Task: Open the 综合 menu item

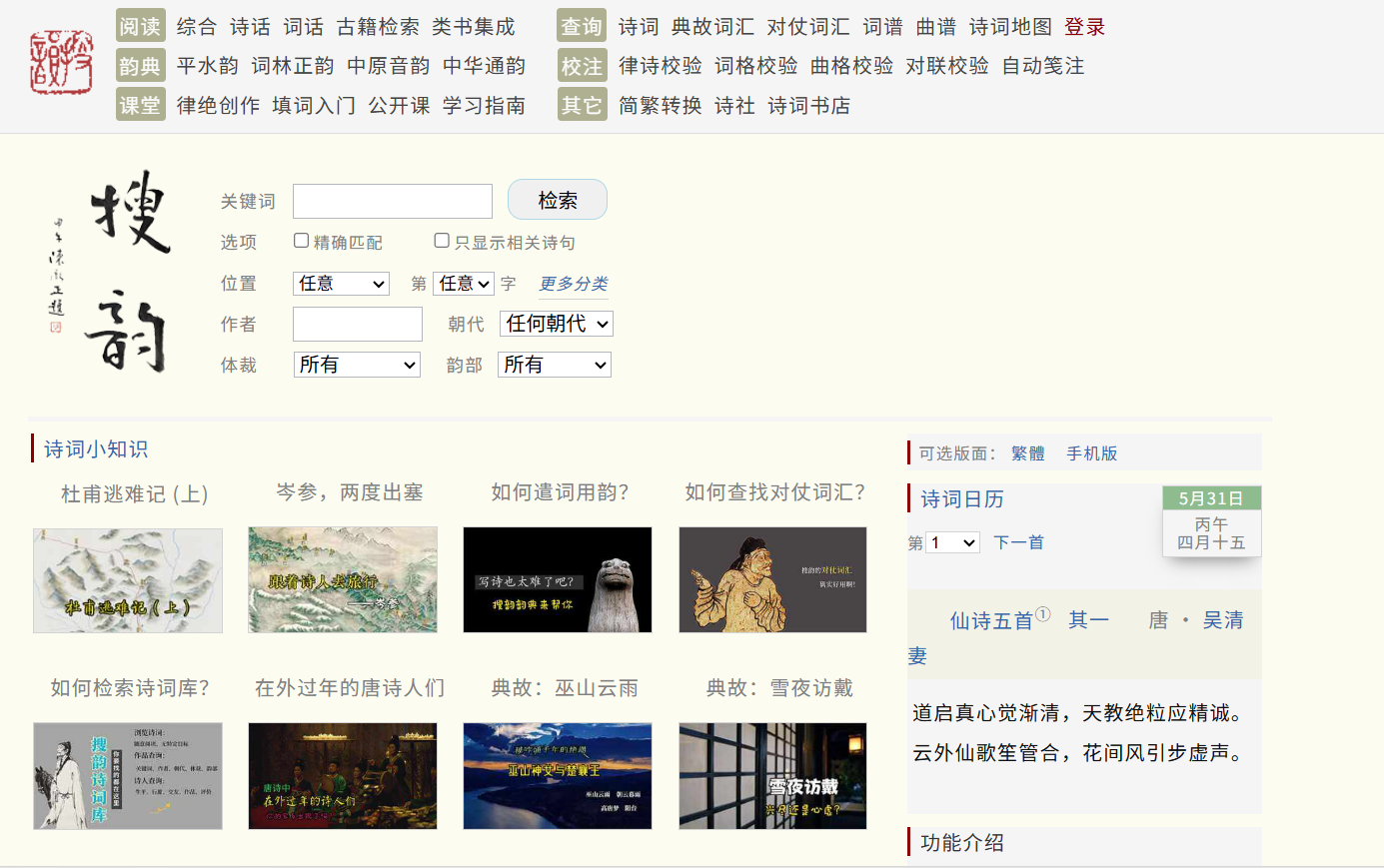Action: pos(197,27)
